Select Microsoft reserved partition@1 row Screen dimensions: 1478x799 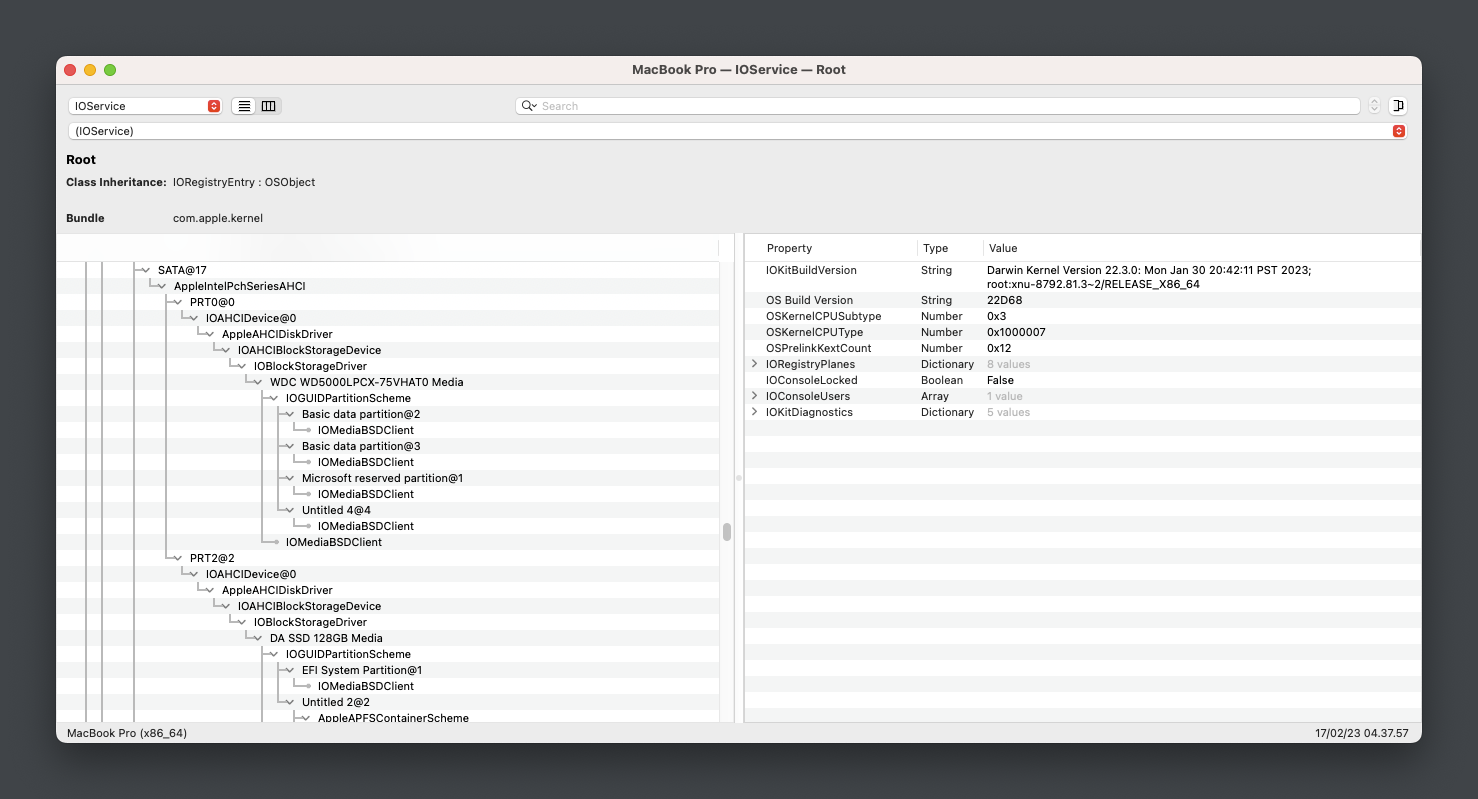tap(382, 478)
